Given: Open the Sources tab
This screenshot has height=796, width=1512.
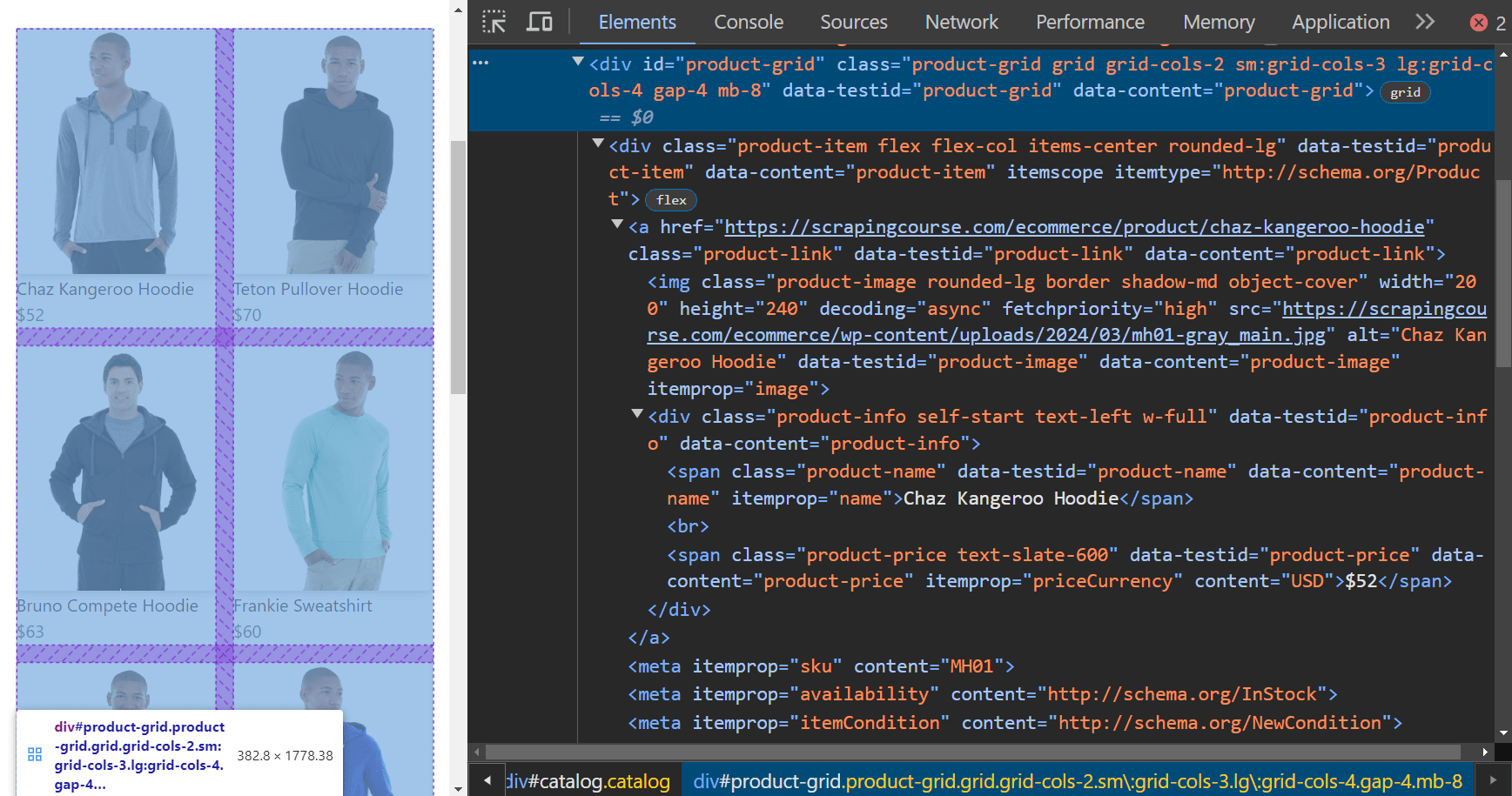Looking at the screenshot, I should (853, 22).
